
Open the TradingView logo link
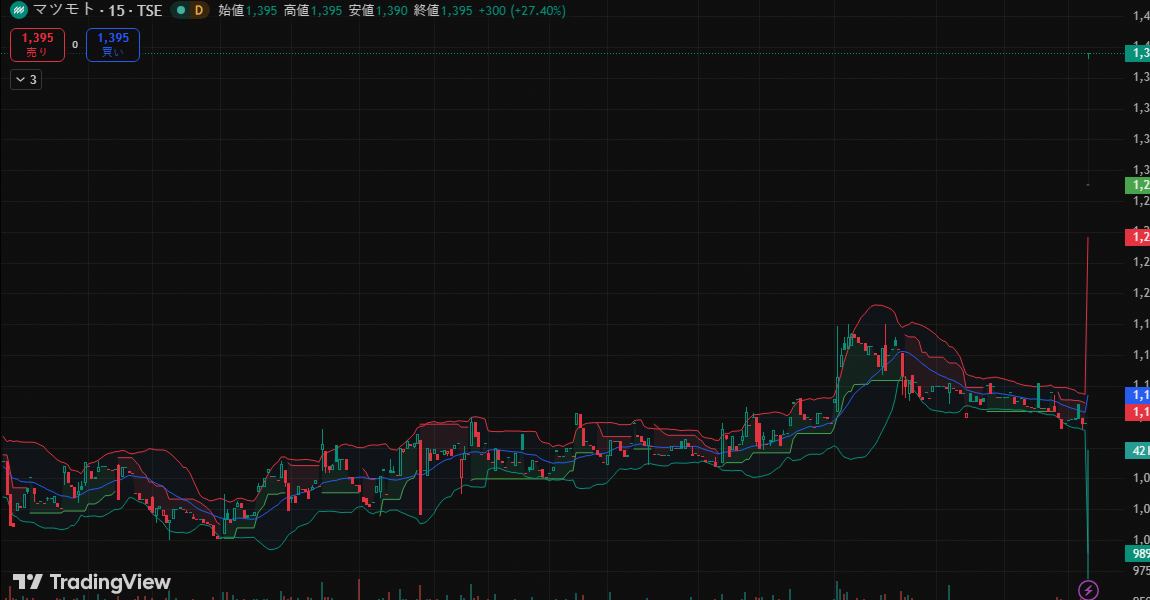pyautogui.click(x=92, y=582)
